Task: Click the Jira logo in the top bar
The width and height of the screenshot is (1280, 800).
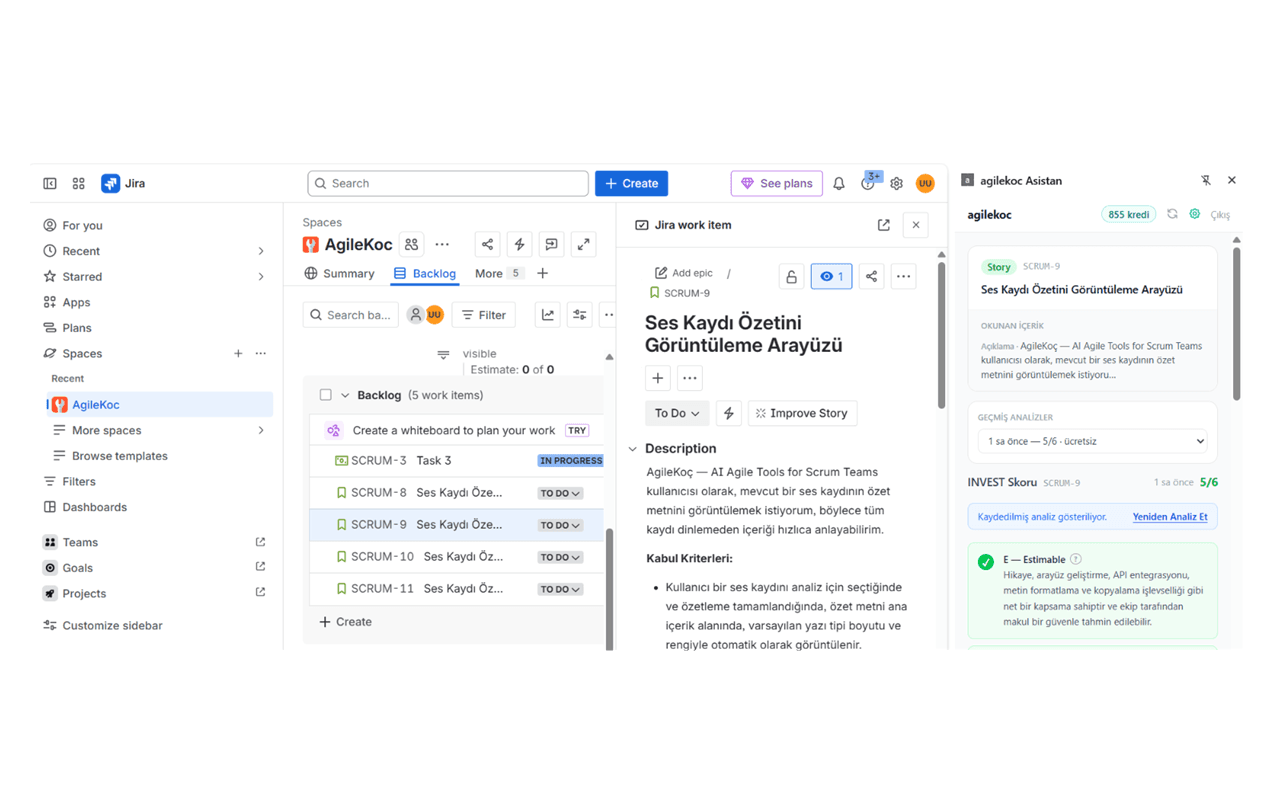Action: click(x=124, y=183)
